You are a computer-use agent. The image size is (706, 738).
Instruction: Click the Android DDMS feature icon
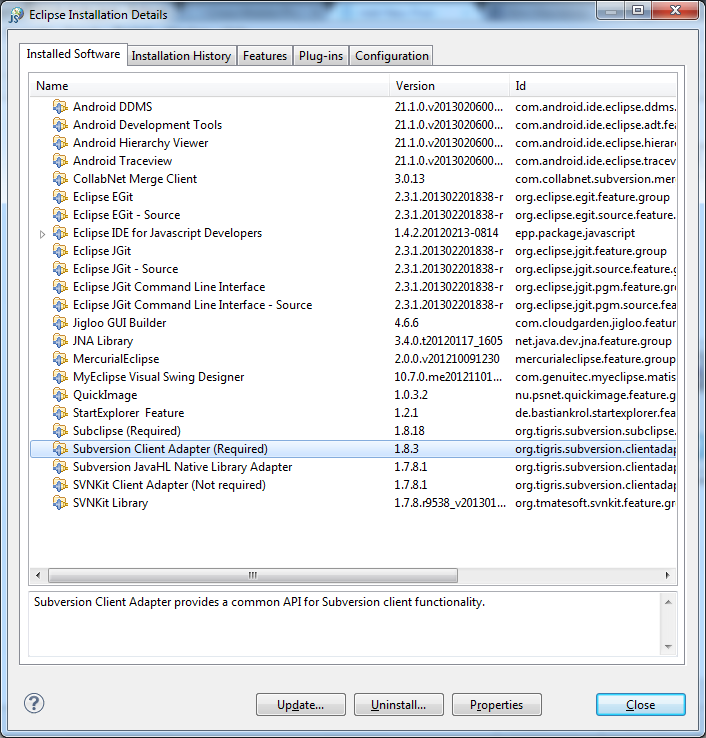tap(60, 107)
